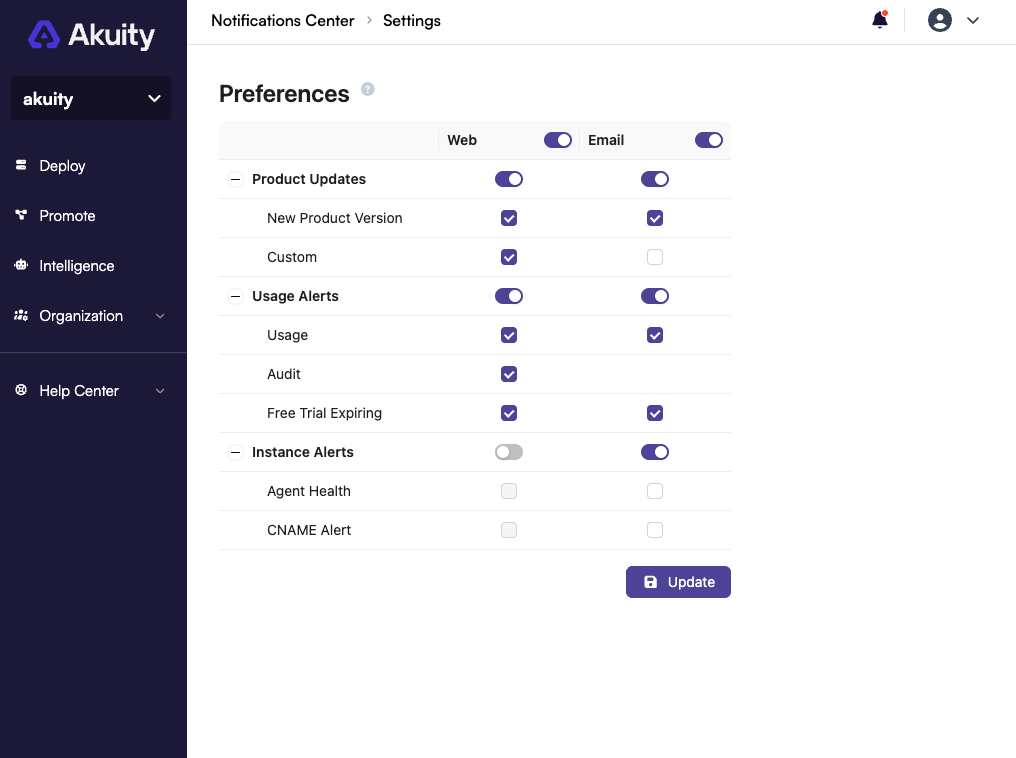Screen dimensions: 1016x758
Task: Enable Web toggle for Instance Alerts
Action: pos(509,452)
